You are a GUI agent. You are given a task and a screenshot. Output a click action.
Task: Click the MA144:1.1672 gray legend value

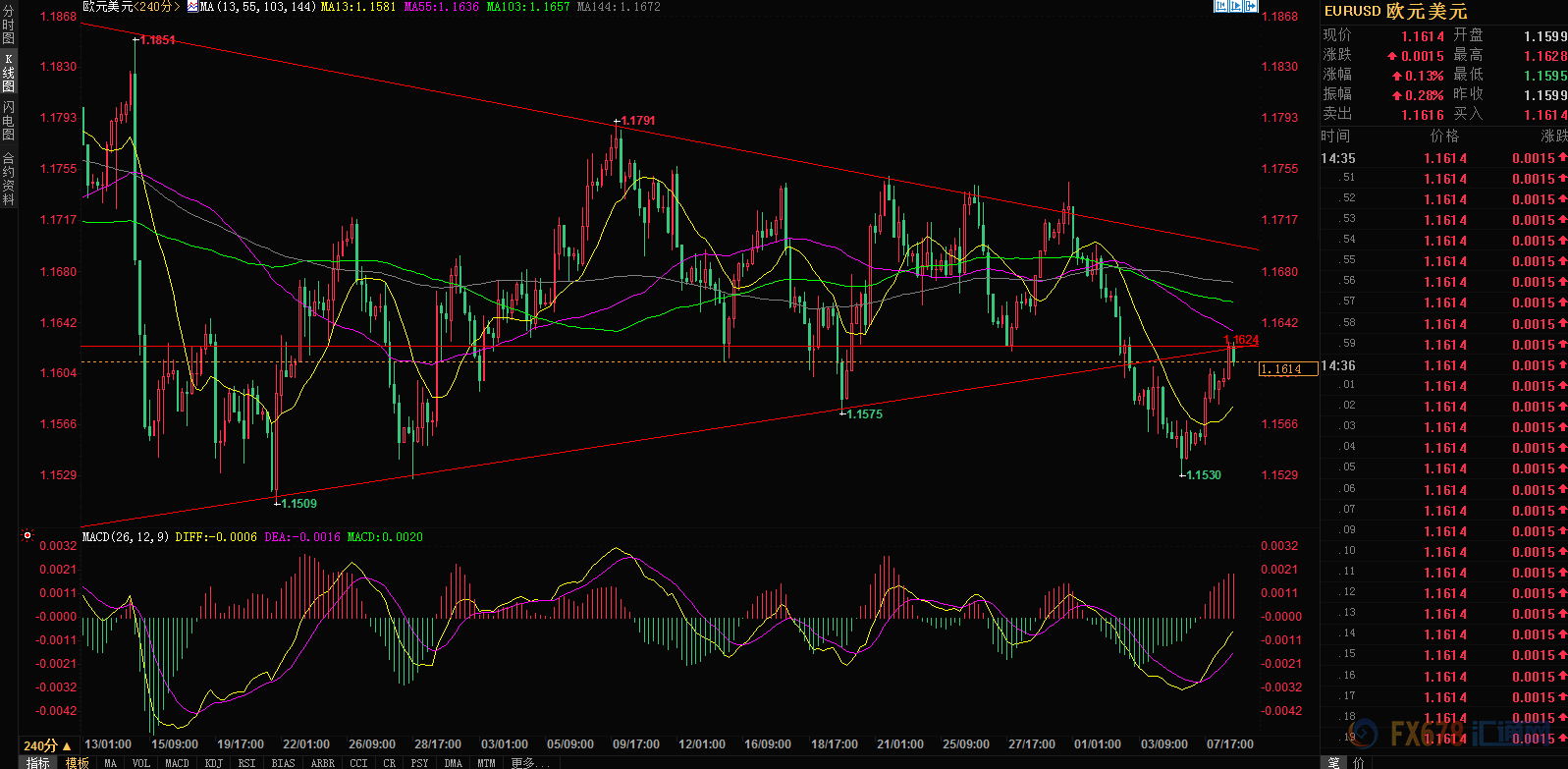(x=619, y=6)
